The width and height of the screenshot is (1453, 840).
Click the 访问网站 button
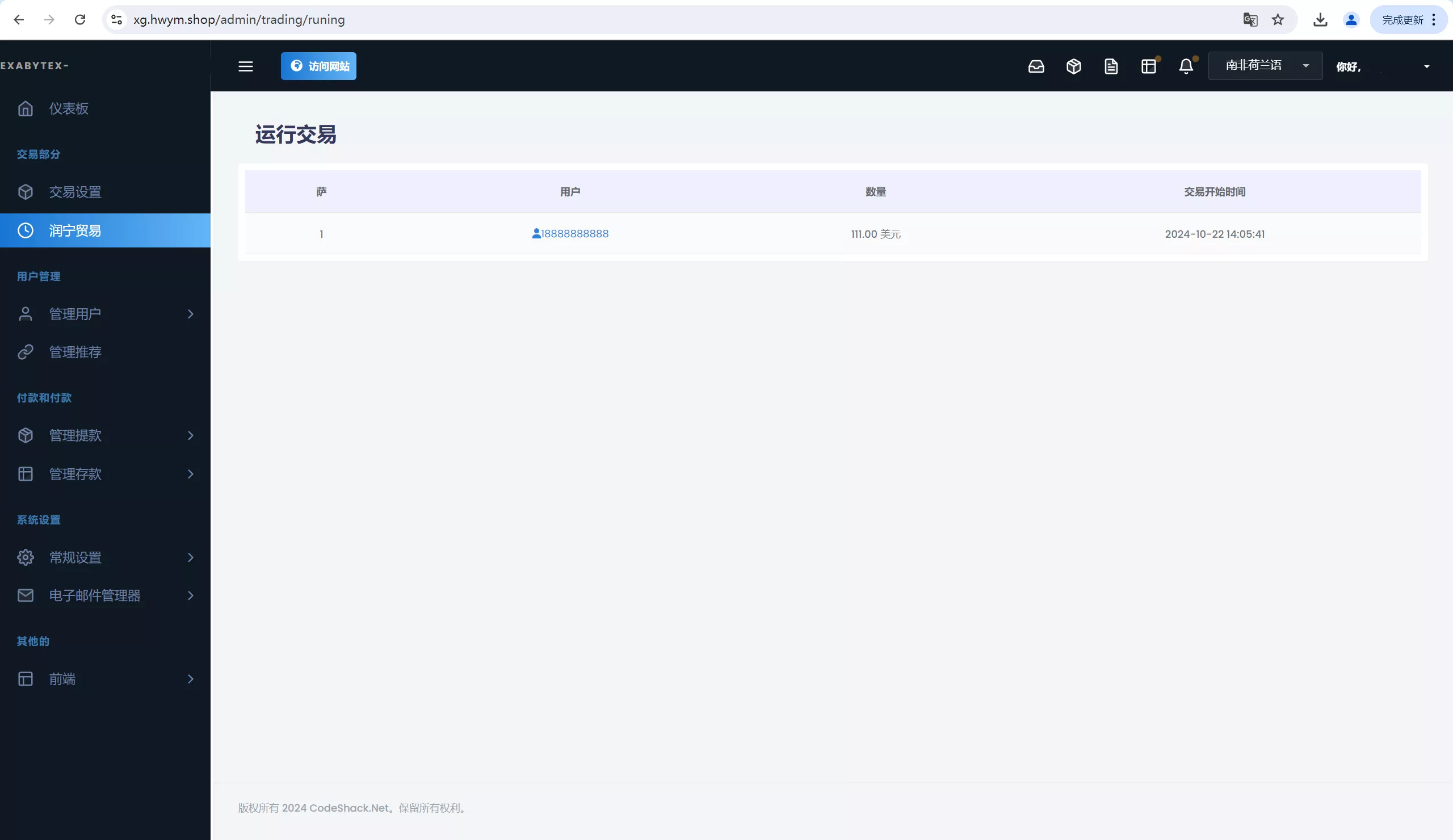318,66
